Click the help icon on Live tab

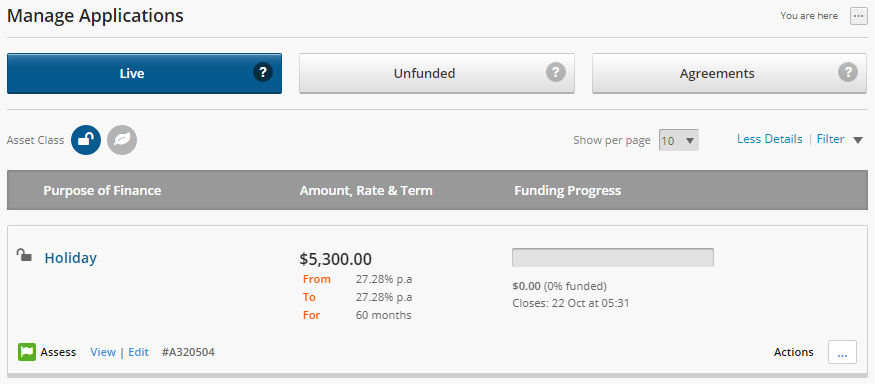coord(263,73)
